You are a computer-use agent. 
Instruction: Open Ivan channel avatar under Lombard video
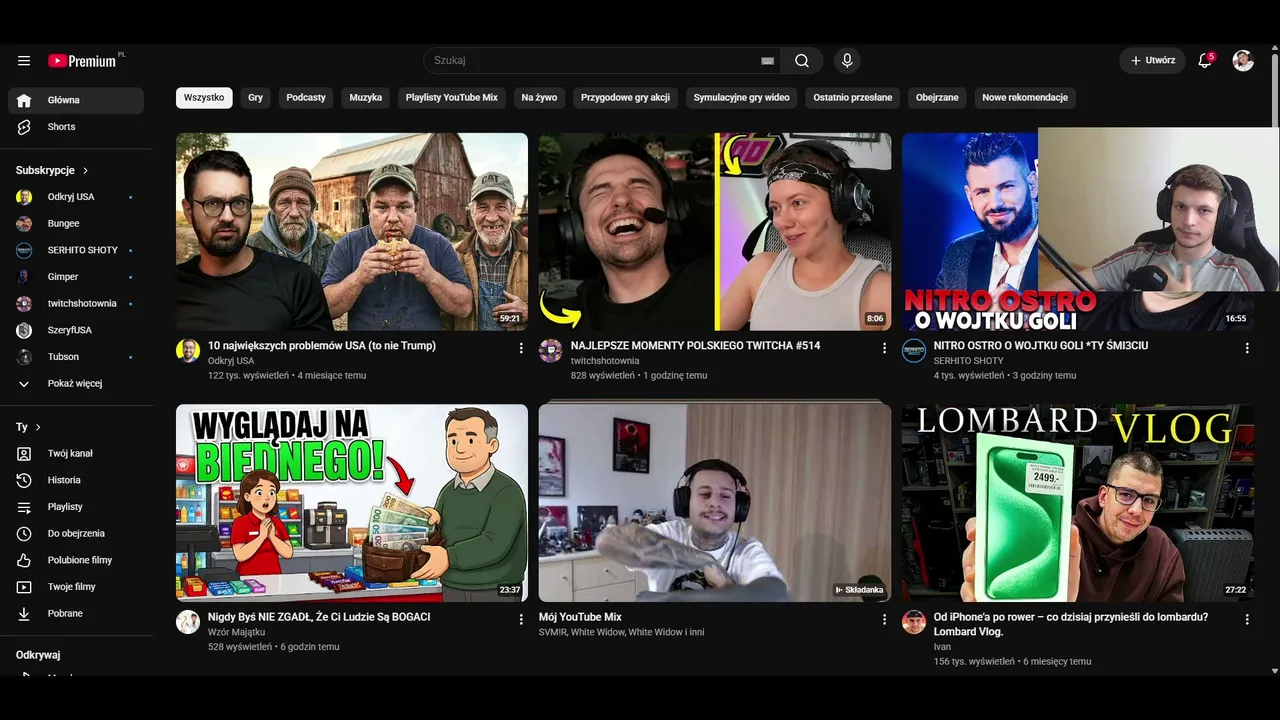pos(914,622)
